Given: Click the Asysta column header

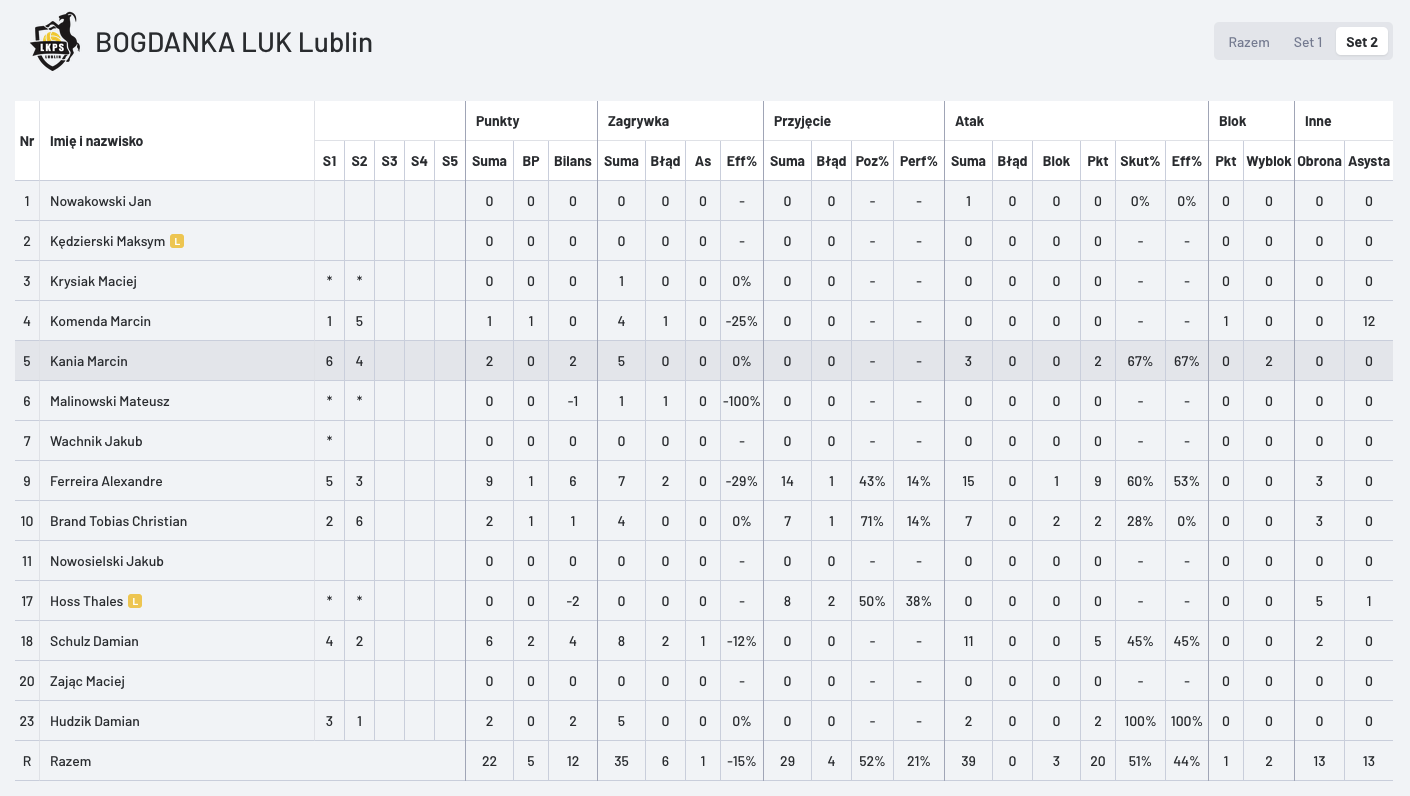Looking at the screenshot, I should [1368, 161].
